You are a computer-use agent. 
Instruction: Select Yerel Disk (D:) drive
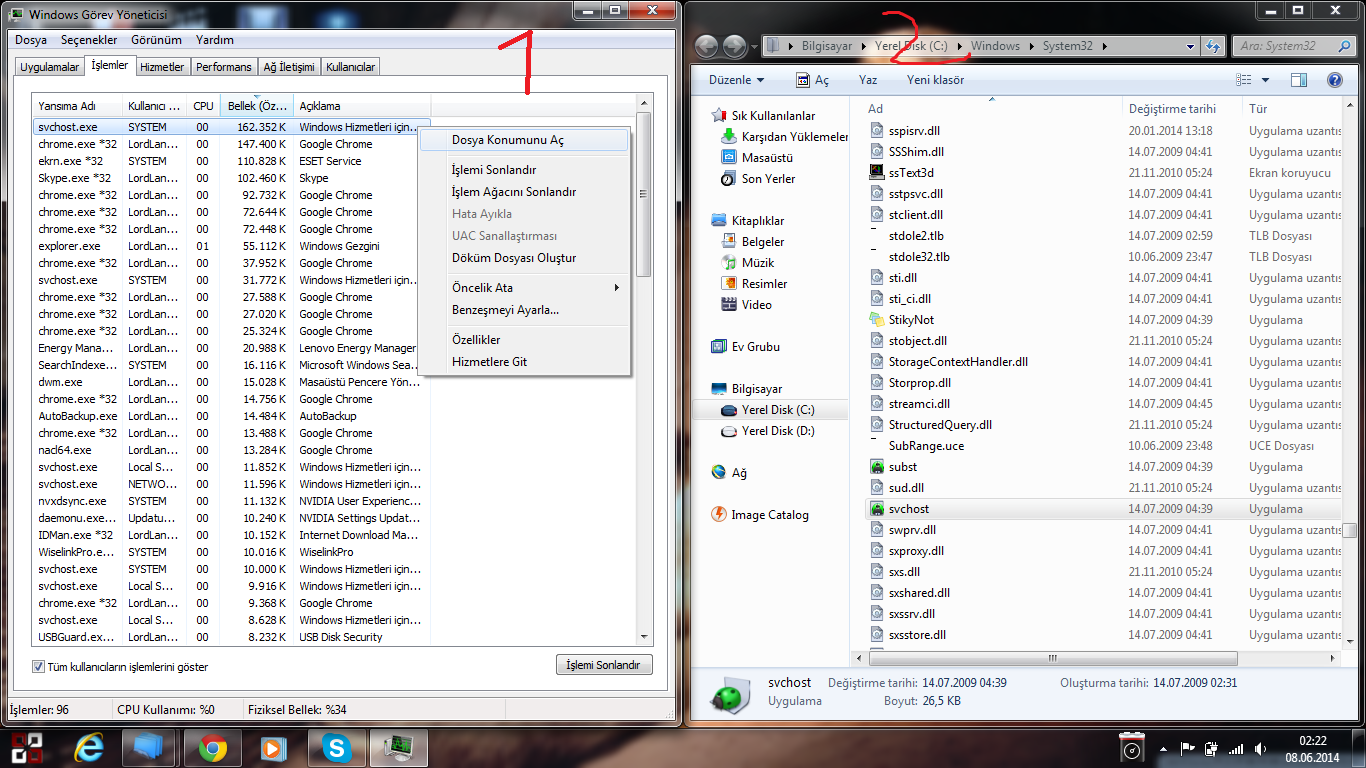[x=768, y=431]
